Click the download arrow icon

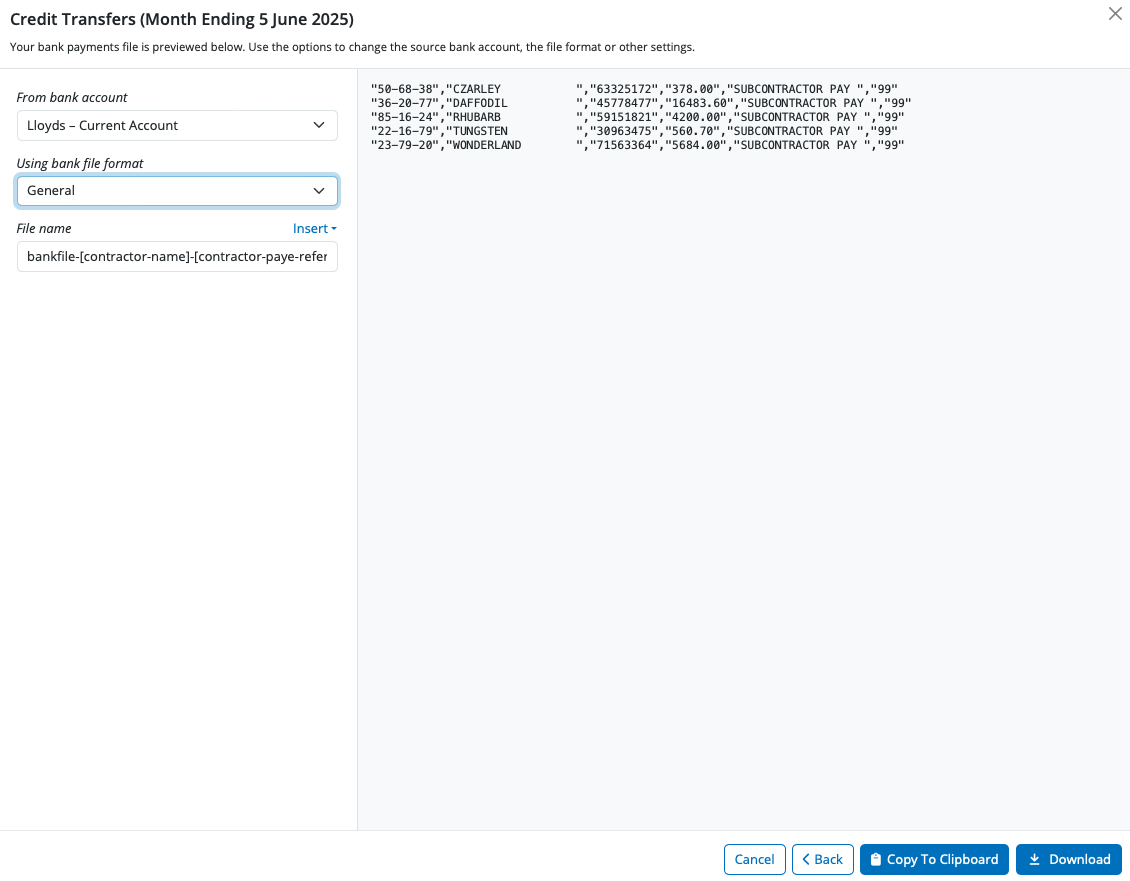point(1034,859)
